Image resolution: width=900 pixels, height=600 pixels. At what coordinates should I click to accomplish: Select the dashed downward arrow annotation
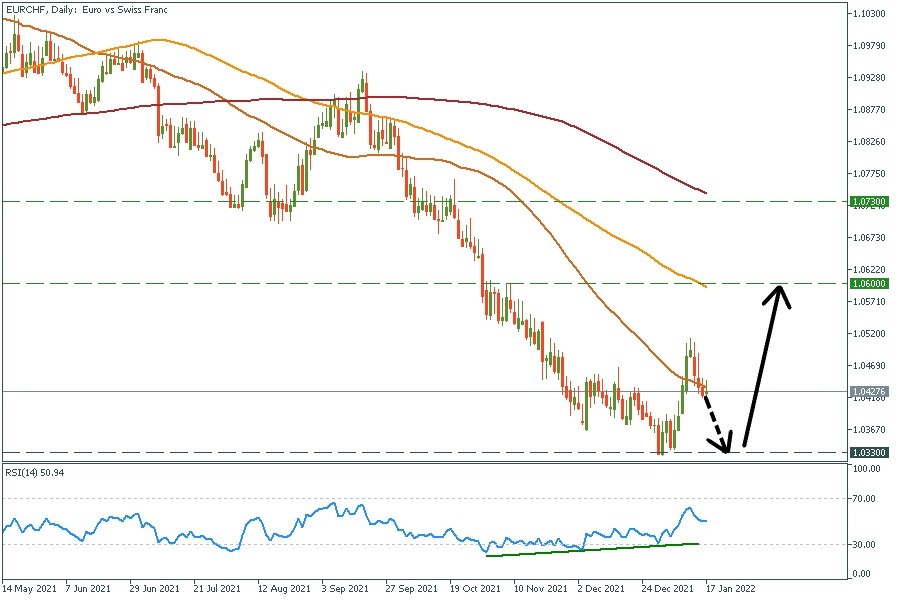[712, 415]
